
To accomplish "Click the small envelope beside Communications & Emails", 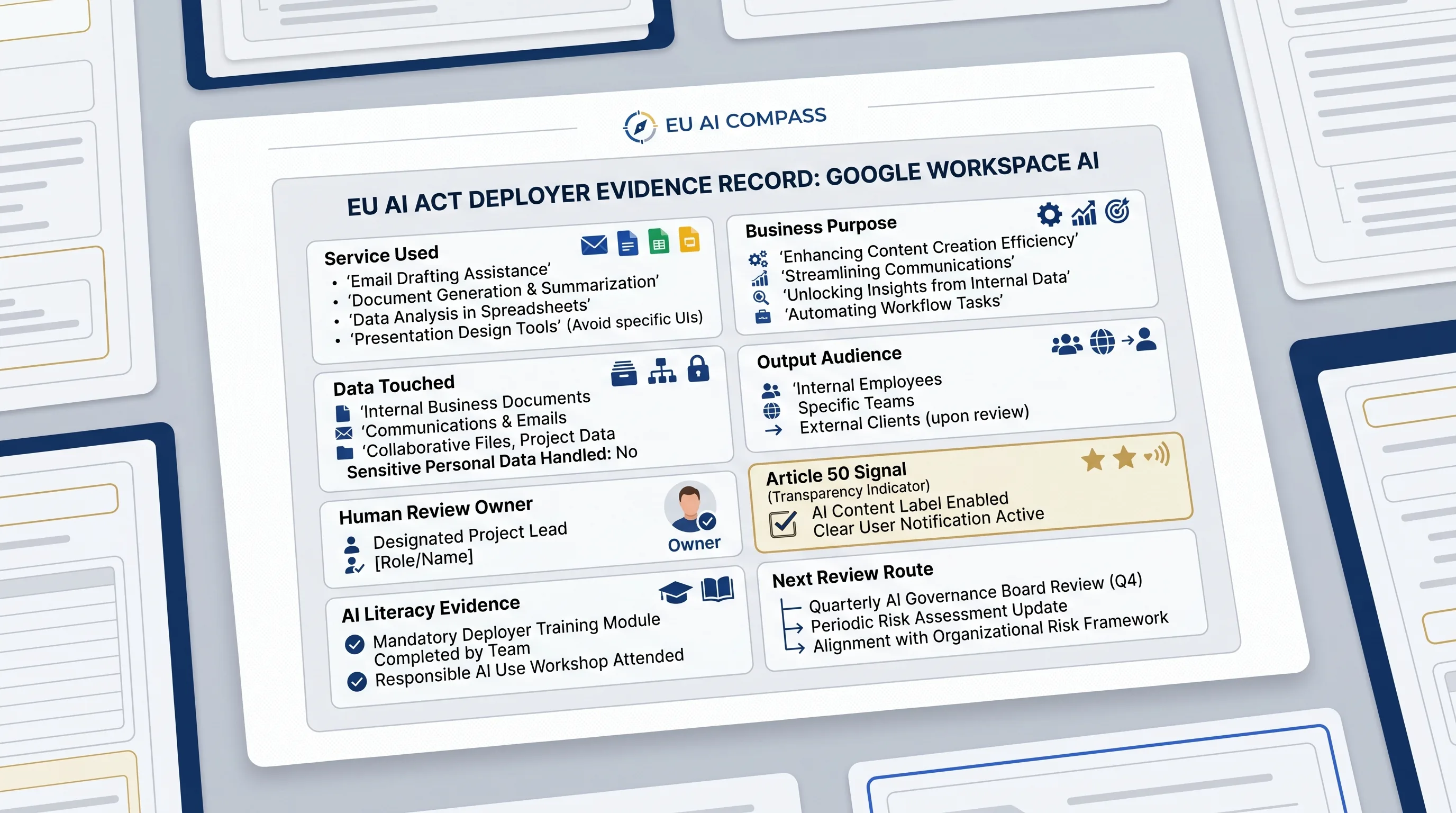I will (x=344, y=433).
